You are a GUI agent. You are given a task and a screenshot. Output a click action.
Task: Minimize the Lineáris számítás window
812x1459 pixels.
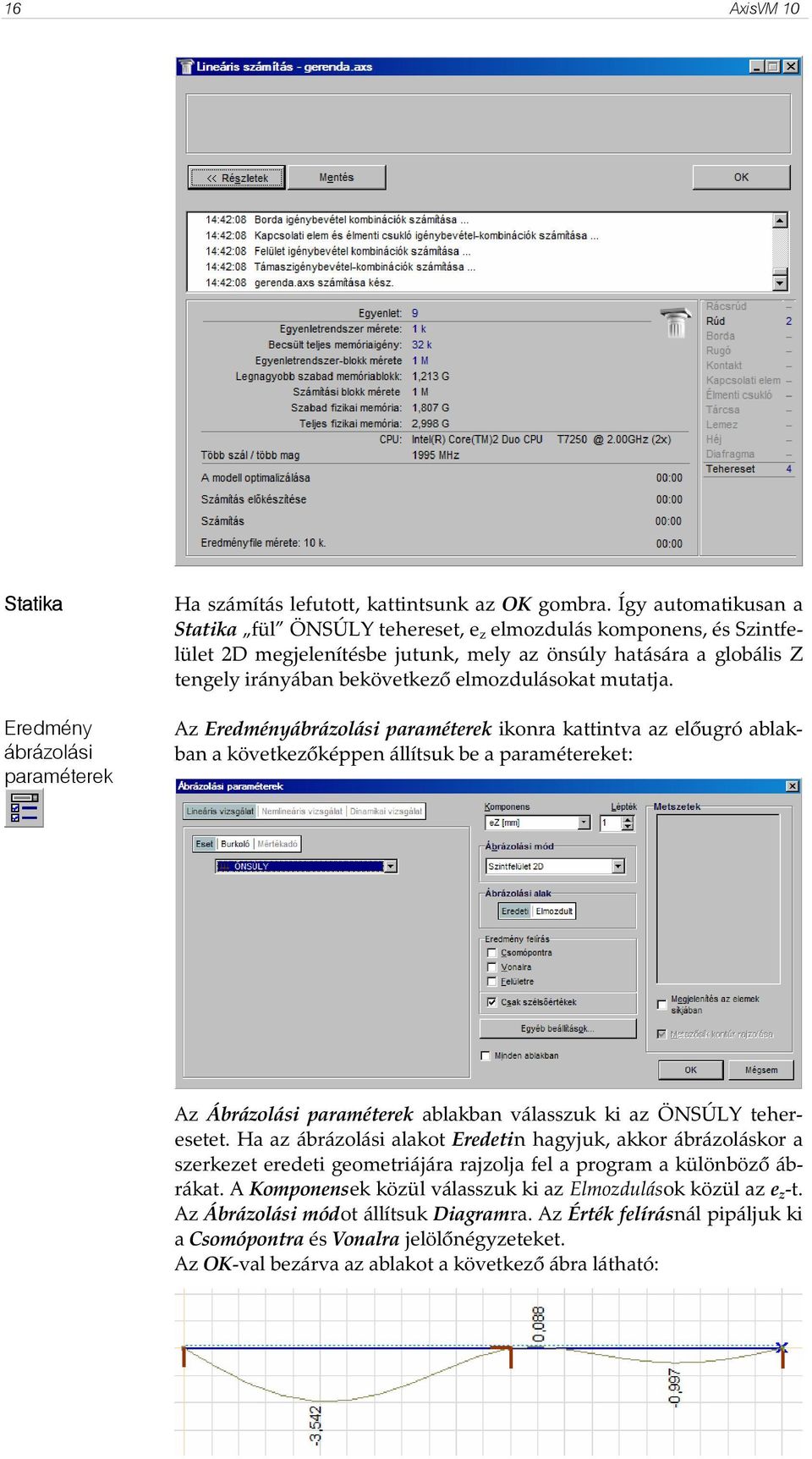(x=757, y=66)
